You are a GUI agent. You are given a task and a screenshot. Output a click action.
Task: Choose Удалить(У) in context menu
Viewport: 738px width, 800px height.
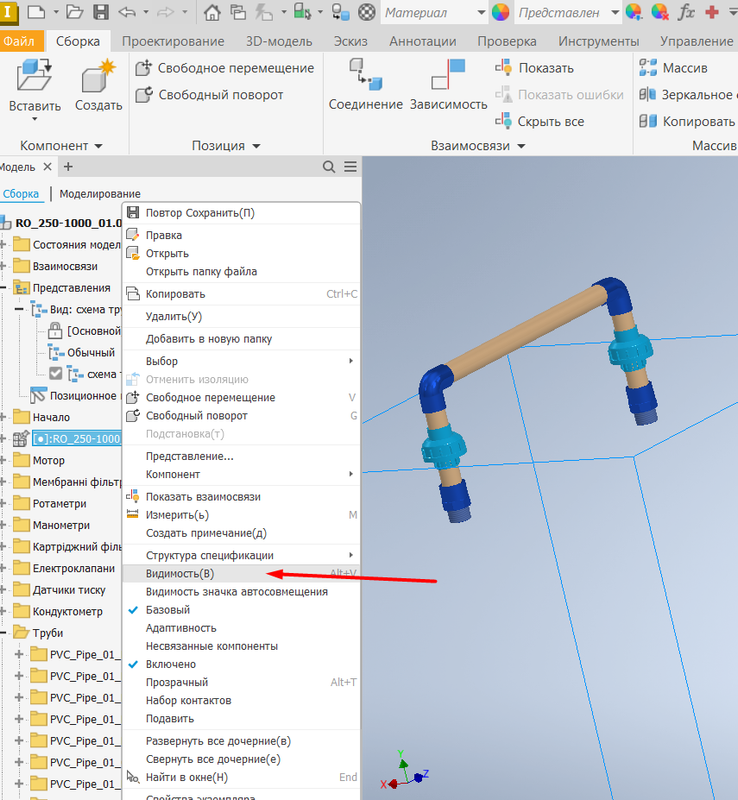(x=241, y=316)
